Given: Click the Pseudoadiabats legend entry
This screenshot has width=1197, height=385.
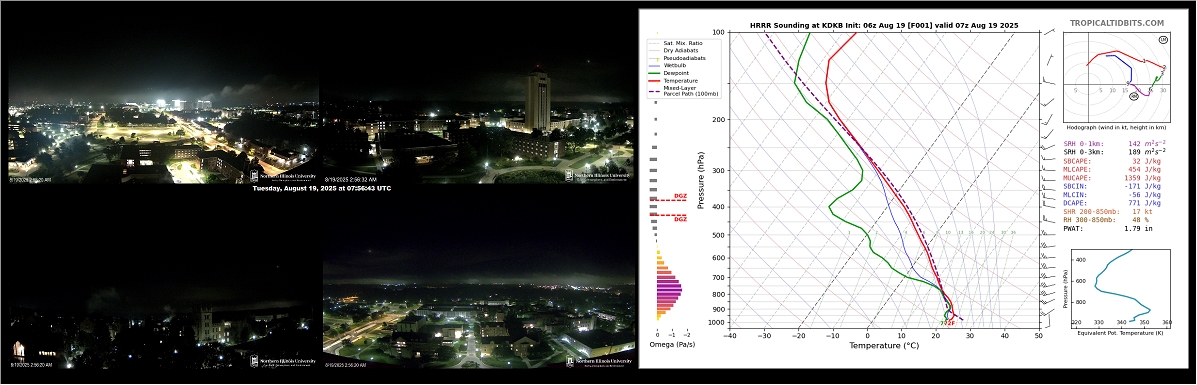Looking at the screenshot, I should coord(679,58).
